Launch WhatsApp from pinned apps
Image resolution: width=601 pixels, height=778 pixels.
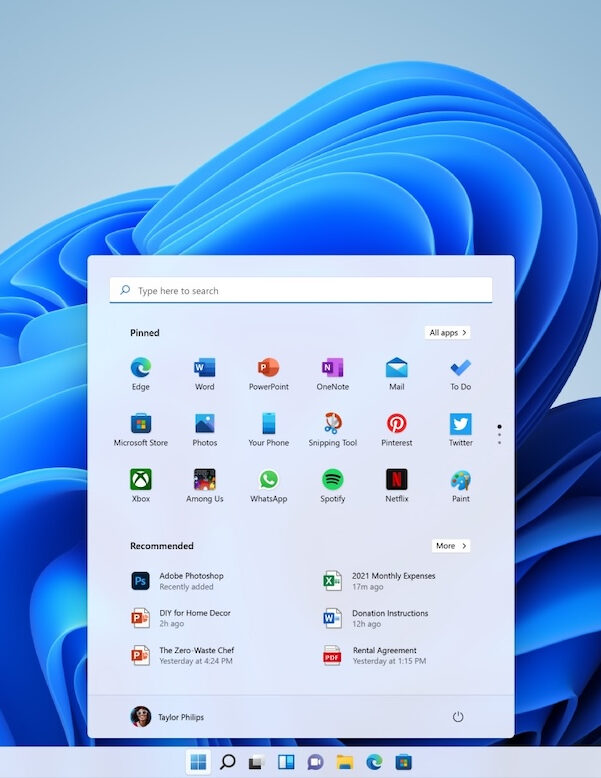click(x=268, y=480)
